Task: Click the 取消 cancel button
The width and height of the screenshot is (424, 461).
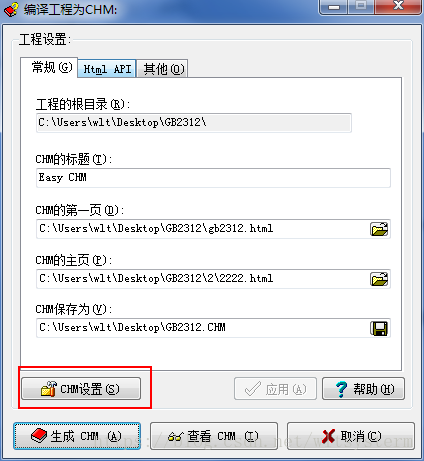Action: (x=351, y=436)
